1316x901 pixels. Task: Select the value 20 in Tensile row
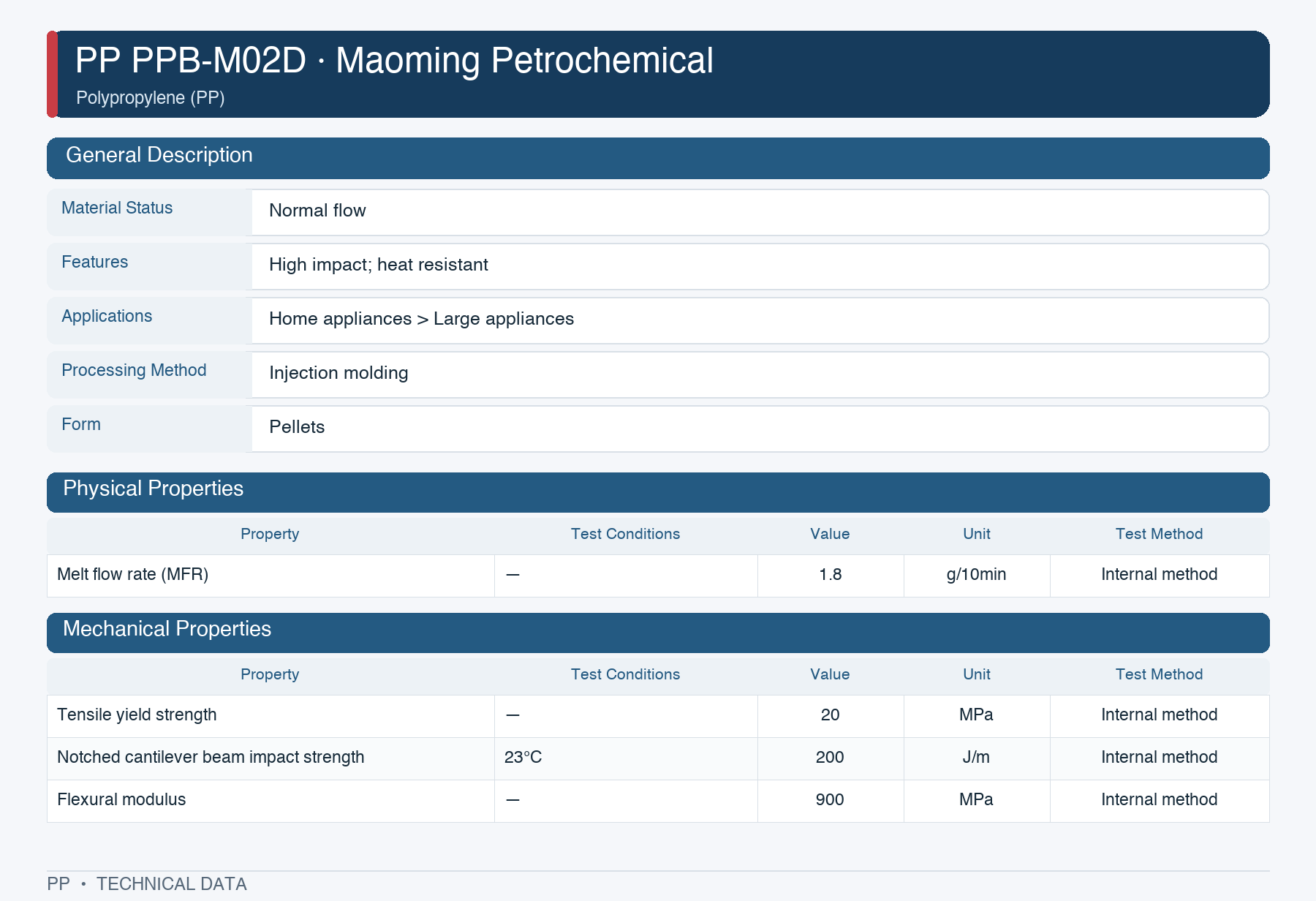[831, 716]
